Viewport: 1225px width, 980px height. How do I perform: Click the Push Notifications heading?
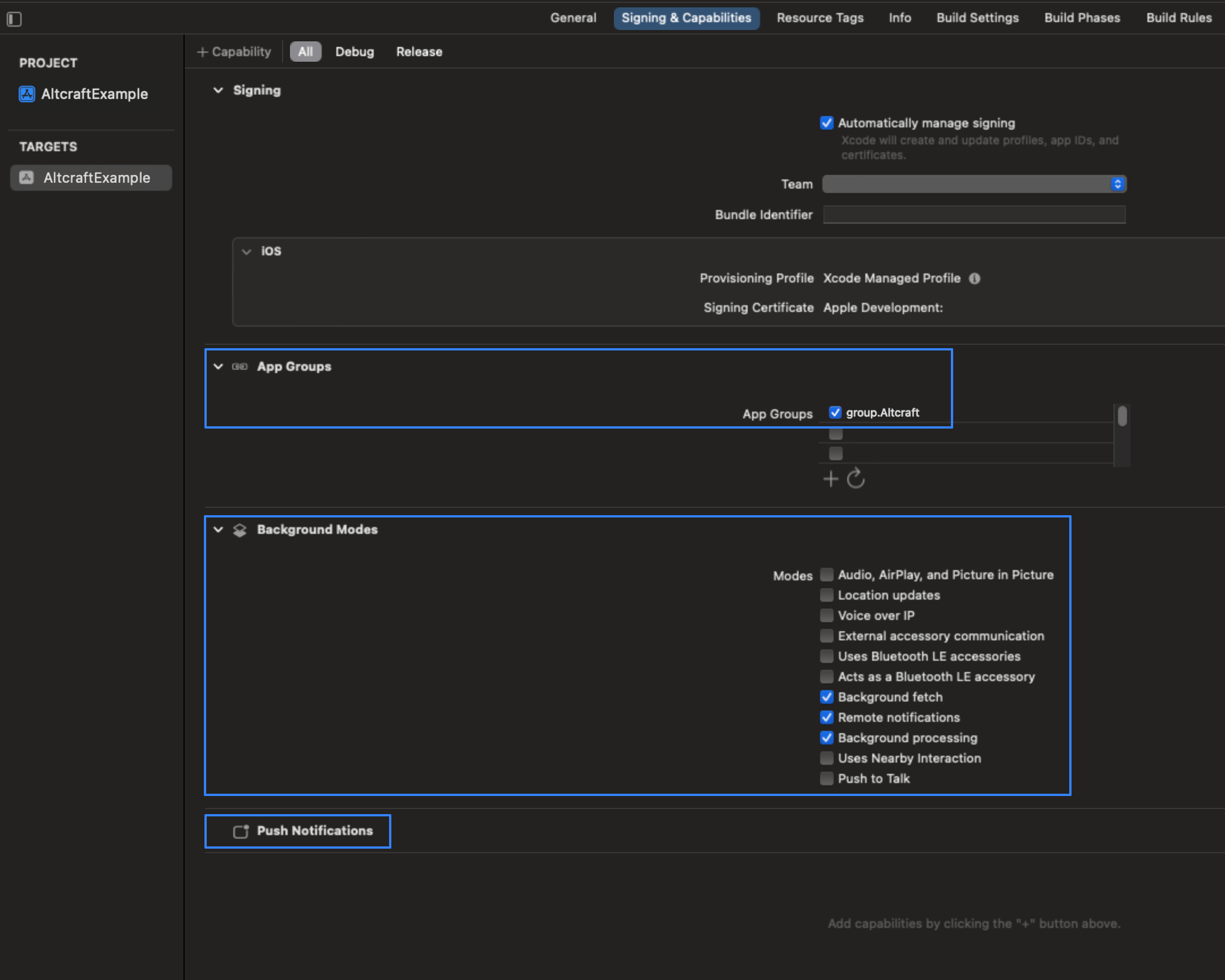click(x=315, y=831)
